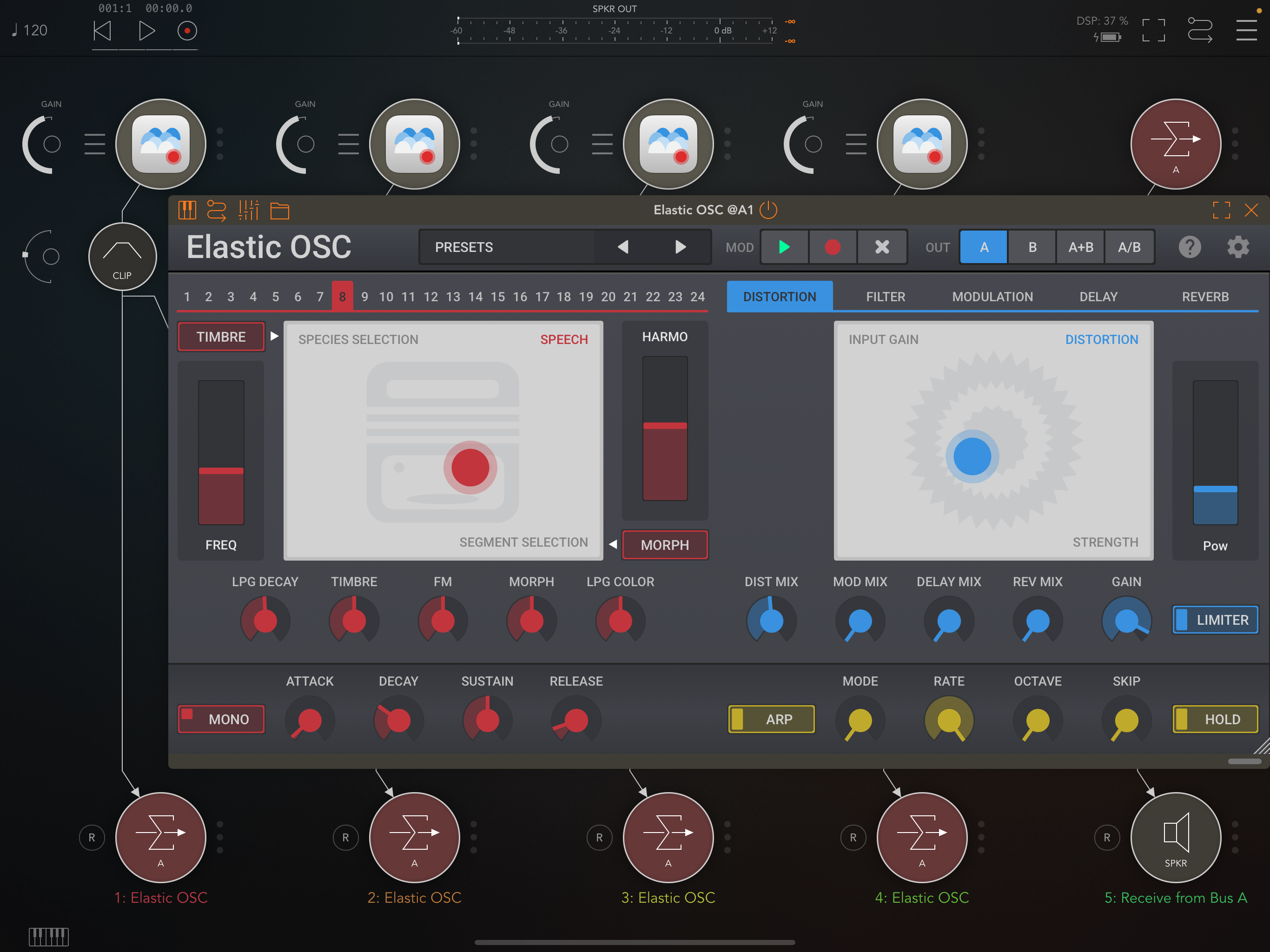Open the piano keyboard icon in plugin header
Screen dimensions: 1270x952
(x=187, y=210)
